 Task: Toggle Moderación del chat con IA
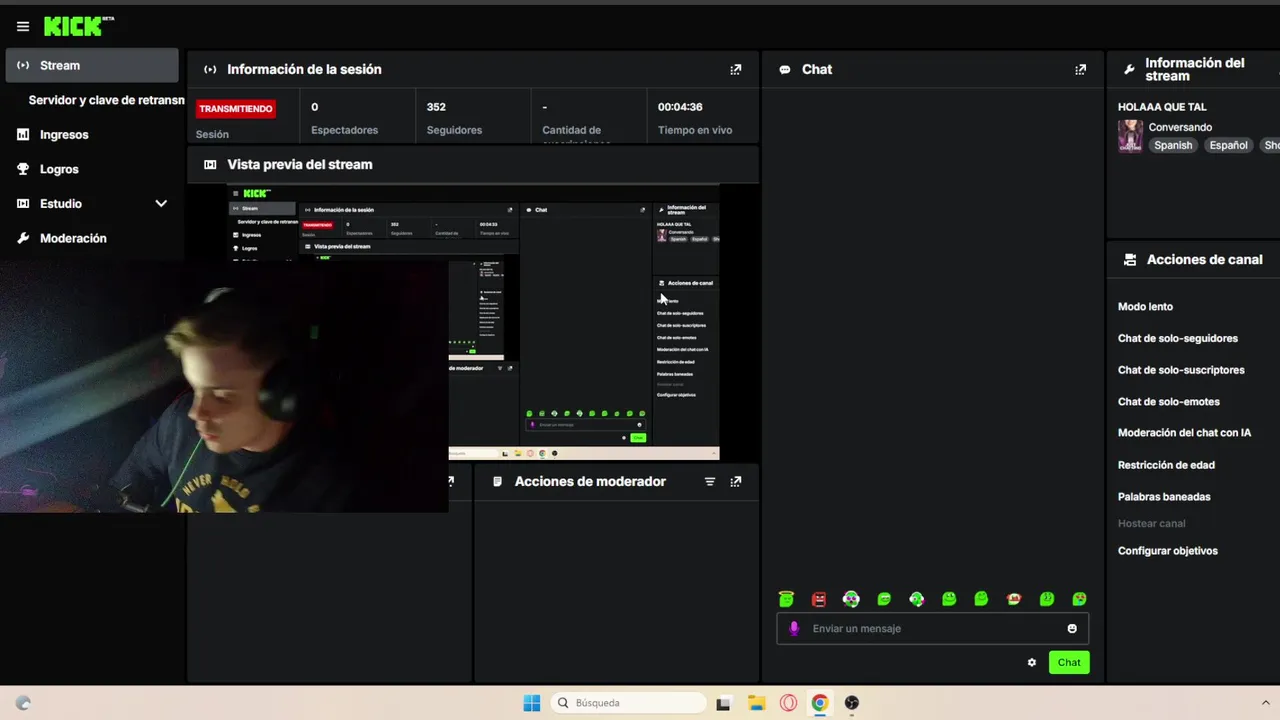point(1184,433)
